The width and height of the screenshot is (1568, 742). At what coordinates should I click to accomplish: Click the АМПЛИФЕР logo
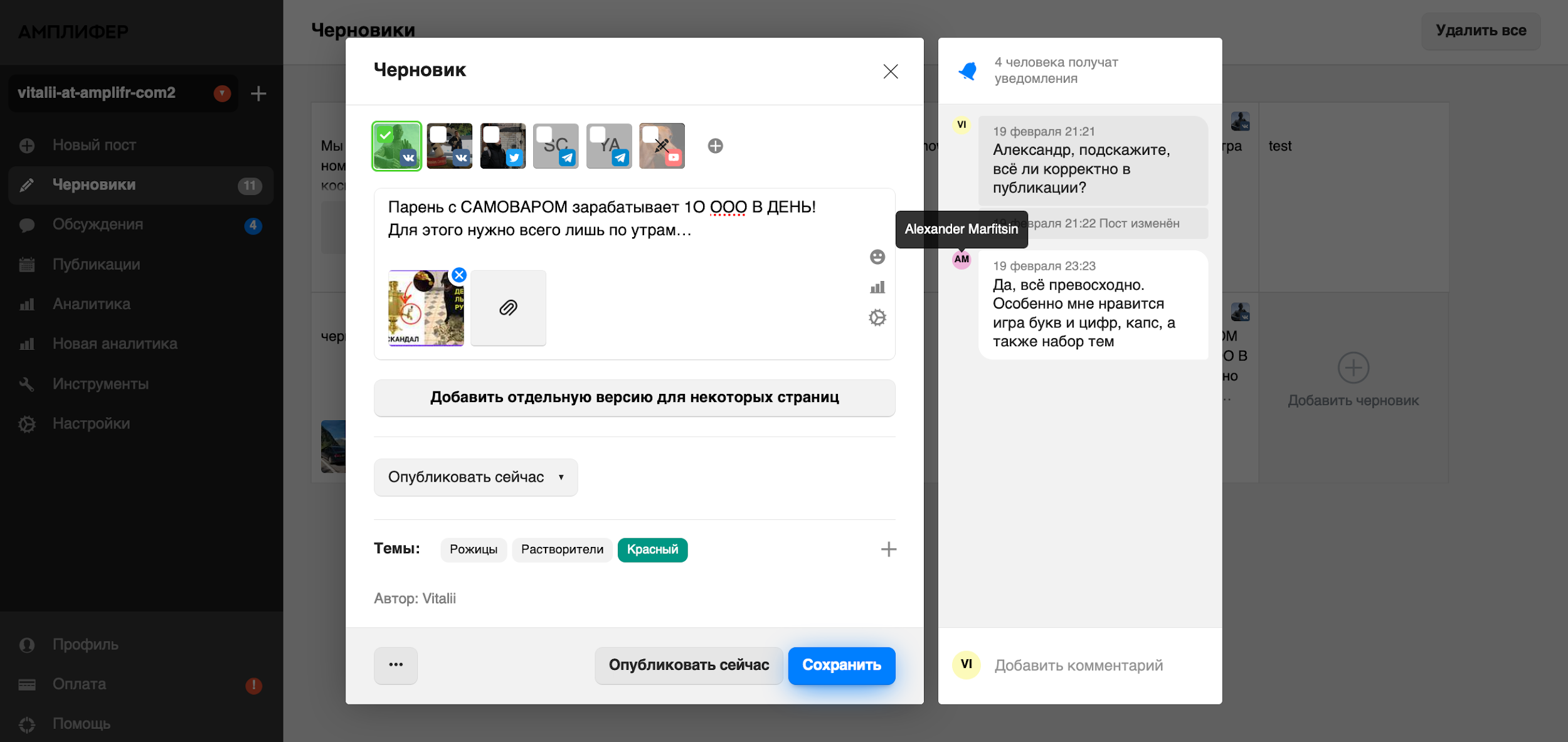pyautogui.click(x=73, y=31)
